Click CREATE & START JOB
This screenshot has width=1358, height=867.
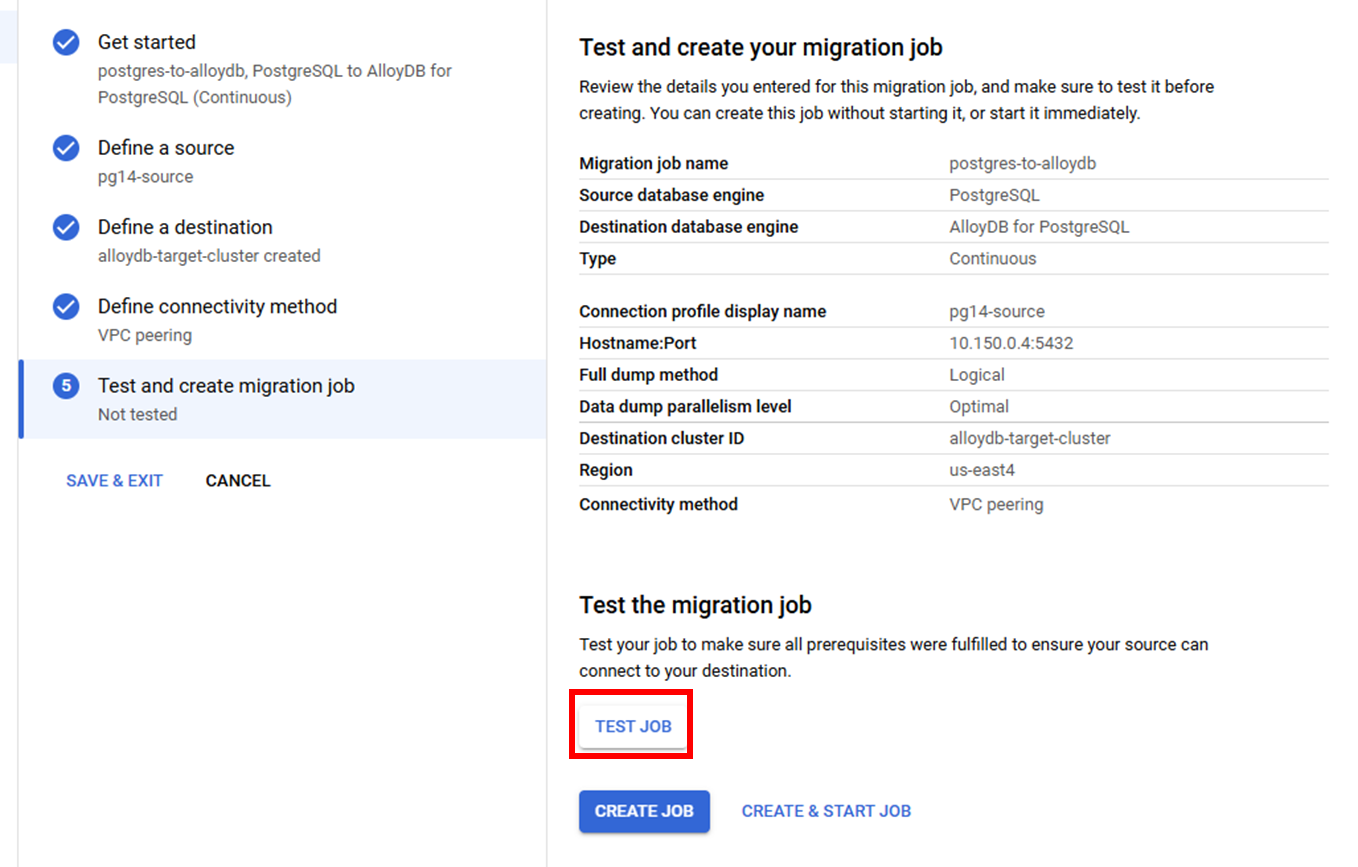826,811
